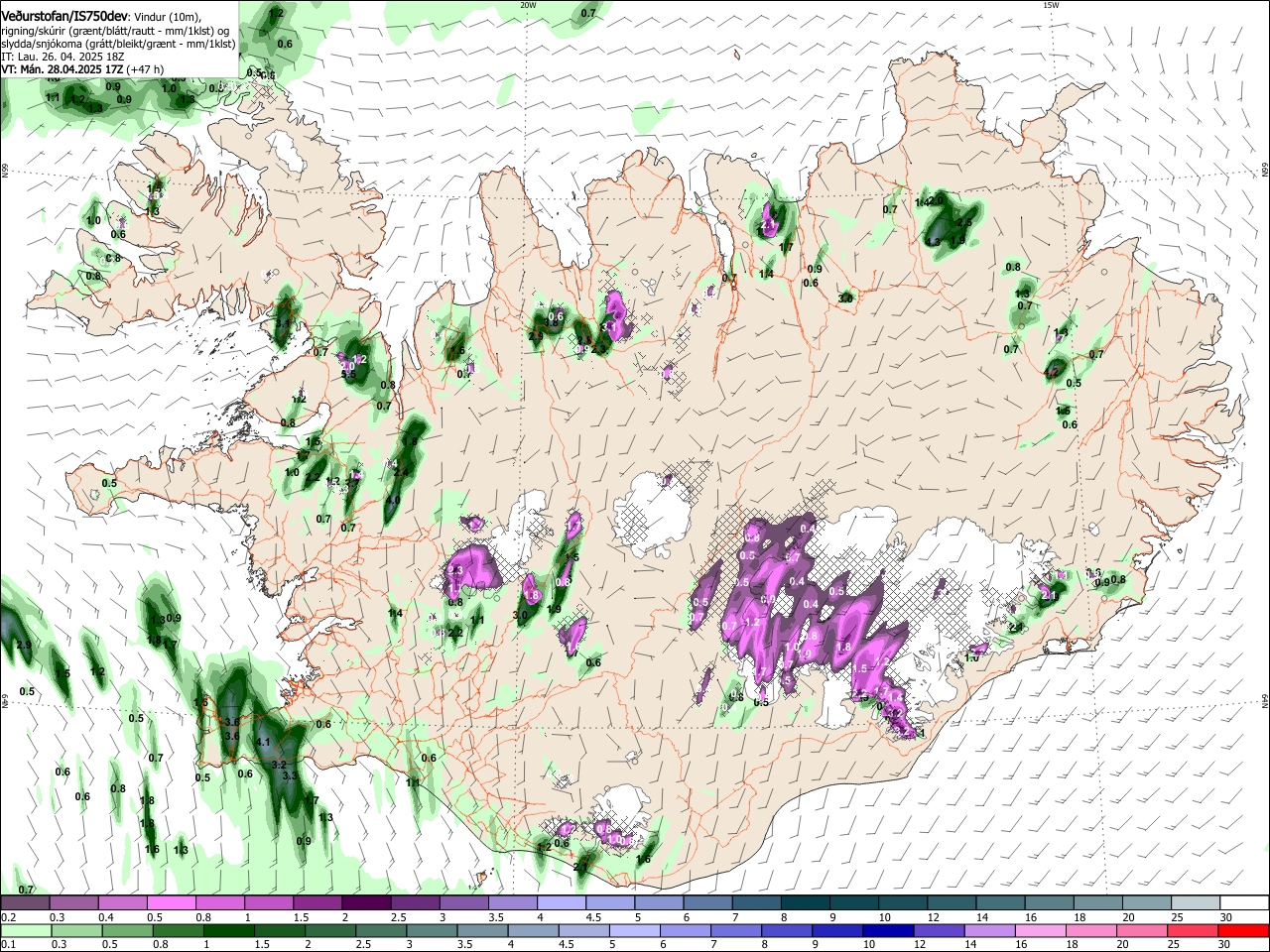
Task: Pick lower legend row palest green swatch at 0.1
Action: (25, 930)
